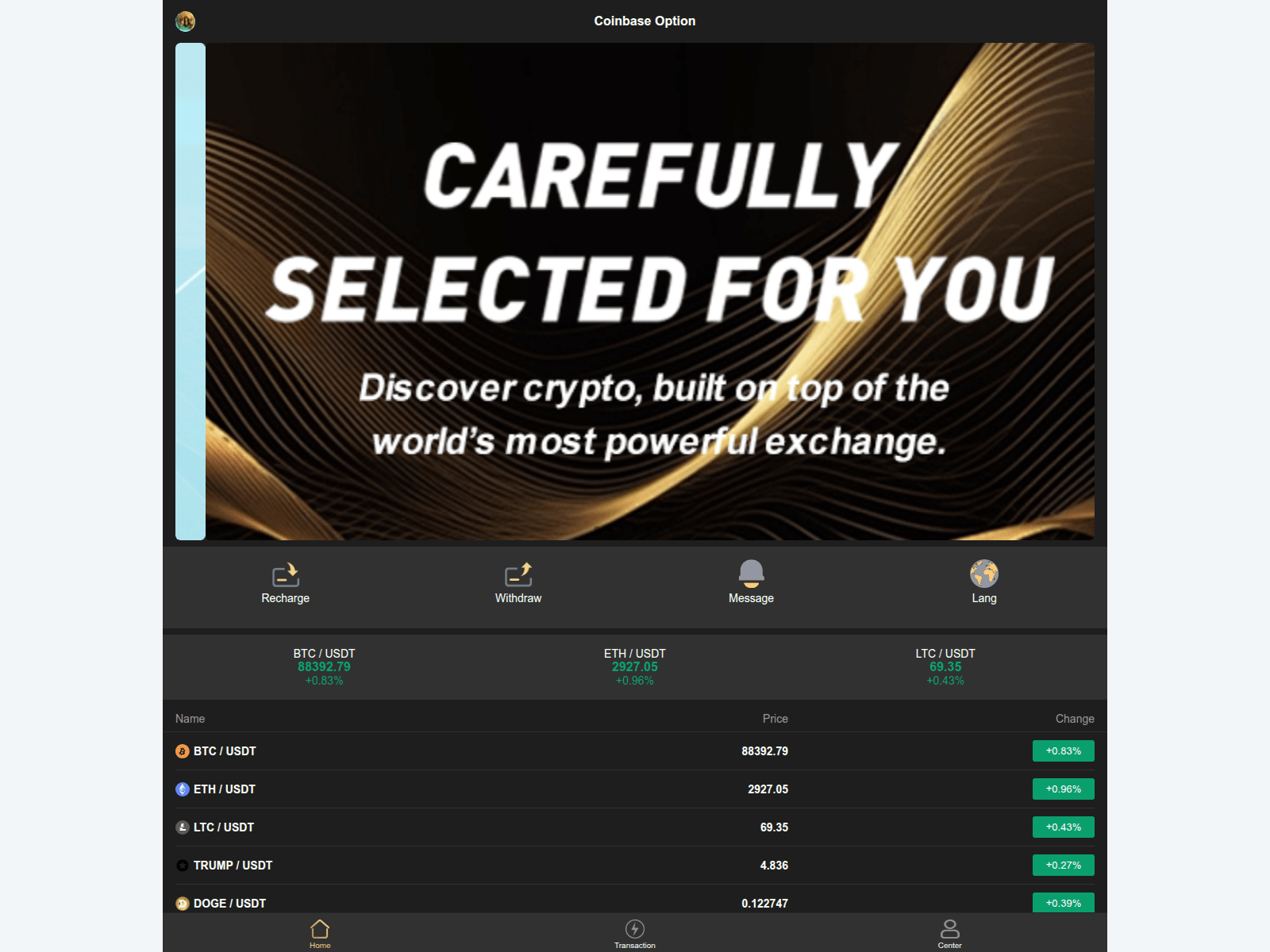1270x952 pixels.
Task: Switch to the Transaction tab label
Action: pyautogui.click(x=635, y=946)
